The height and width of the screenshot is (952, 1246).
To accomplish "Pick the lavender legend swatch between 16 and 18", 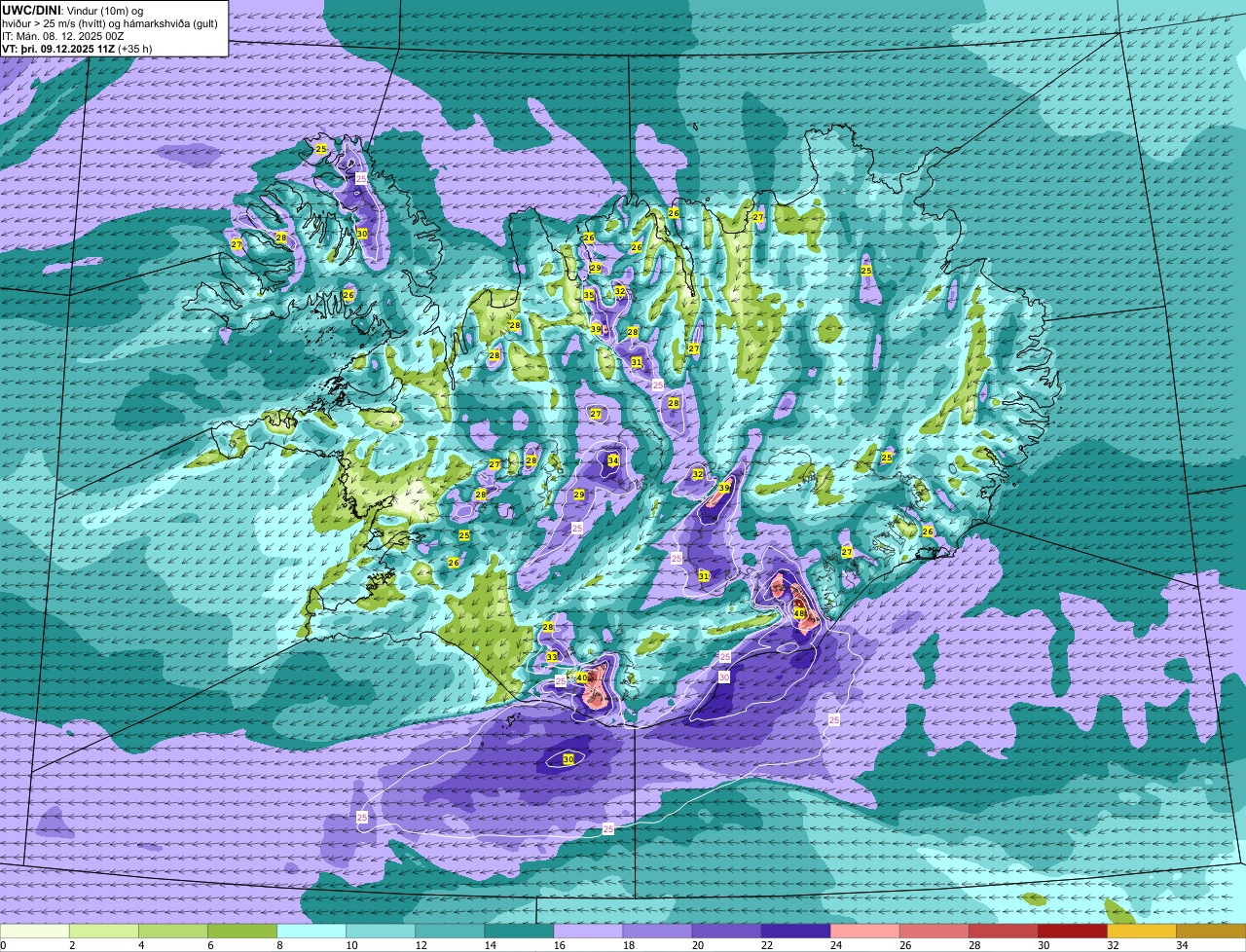I will click(x=588, y=932).
